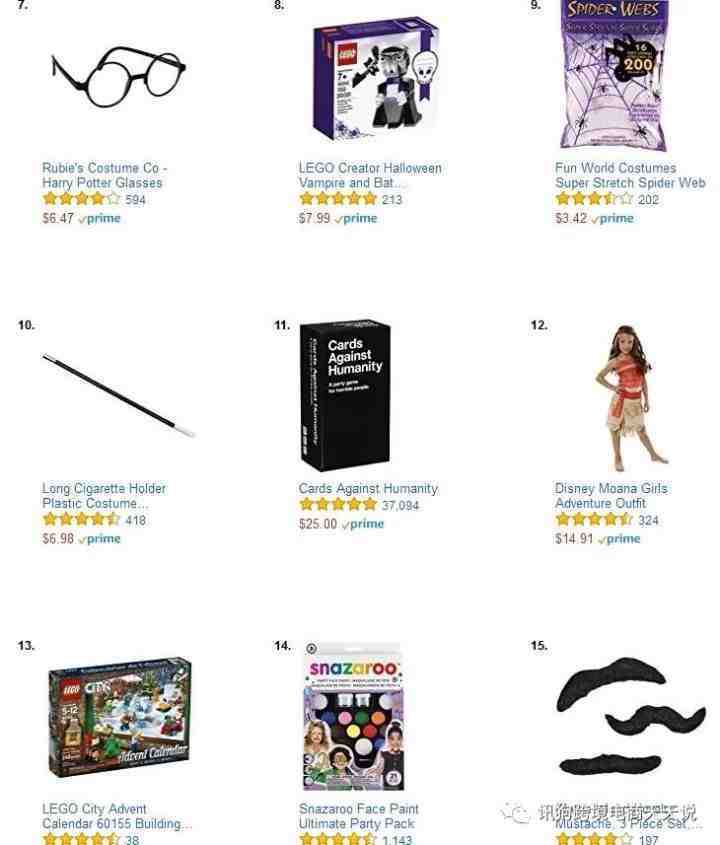Open the Moana girl costume image
Image resolution: width=720 pixels, height=845 pixels.
point(629,398)
